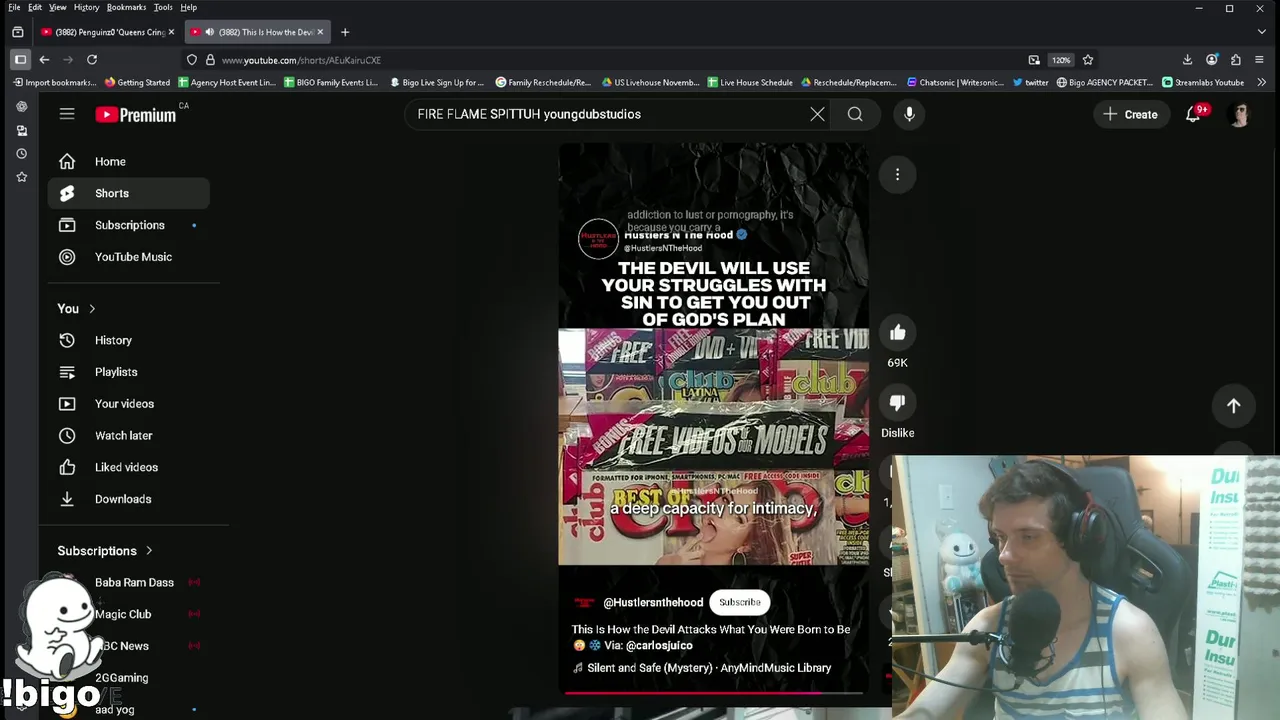Open the Short's three-dot options menu
Screen dimensions: 1280x720
click(x=897, y=175)
